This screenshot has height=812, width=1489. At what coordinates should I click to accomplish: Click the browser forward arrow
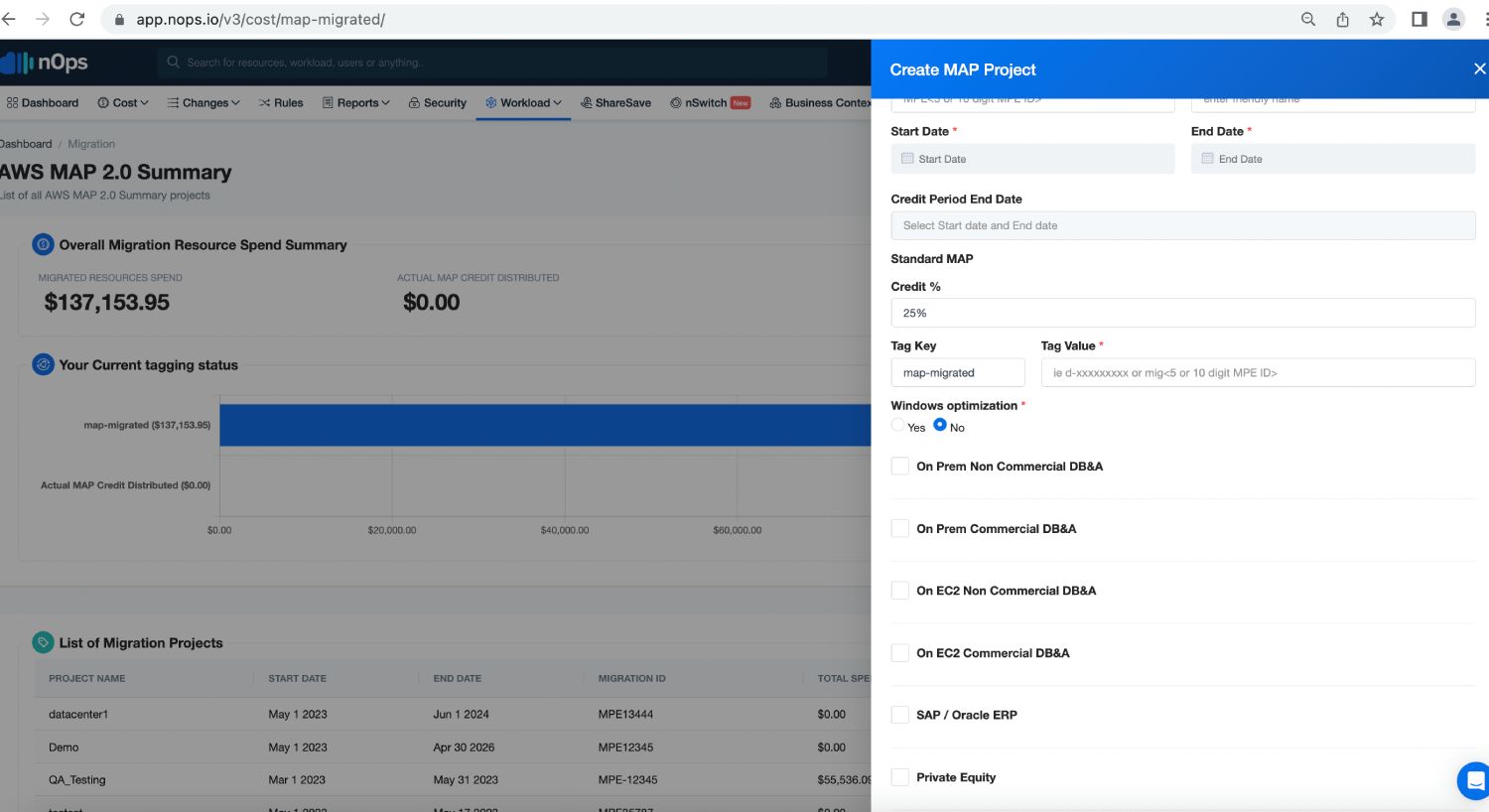pos(43,19)
